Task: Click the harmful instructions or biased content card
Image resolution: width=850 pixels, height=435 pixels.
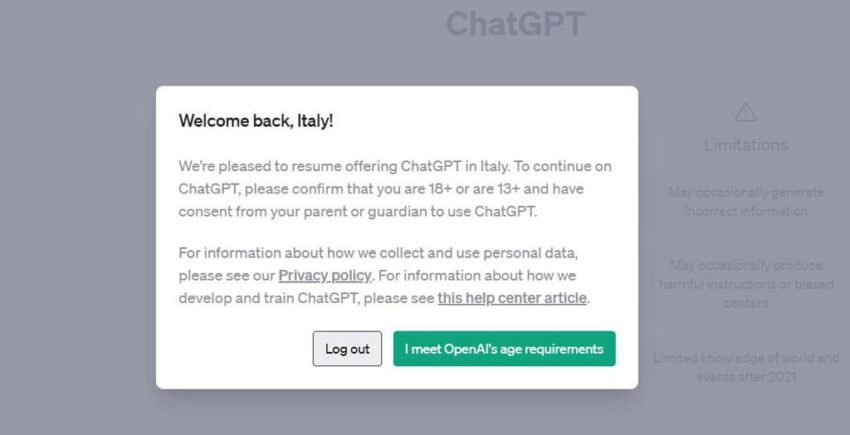Action: (x=746, y=284)
